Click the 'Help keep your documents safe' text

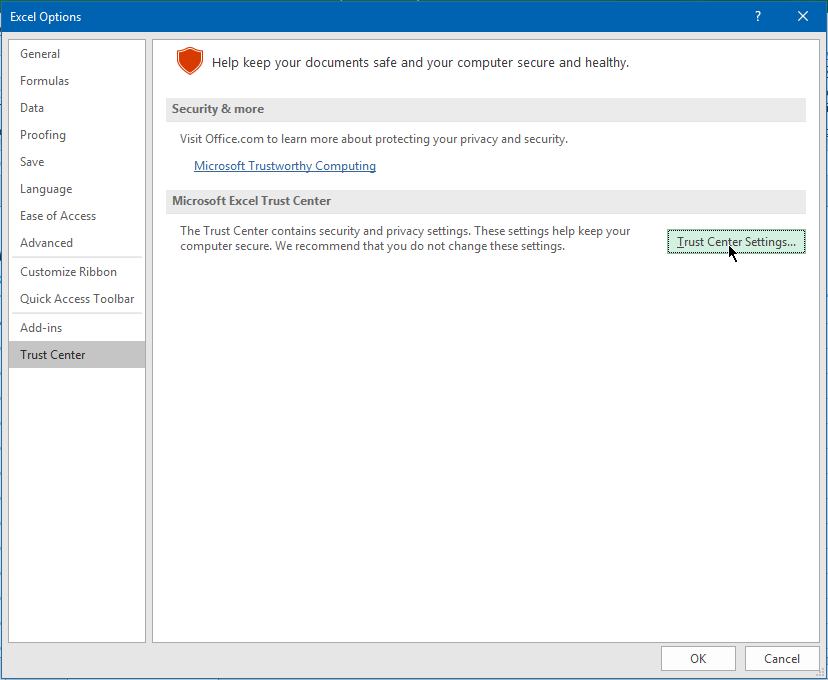pos(420,62)
